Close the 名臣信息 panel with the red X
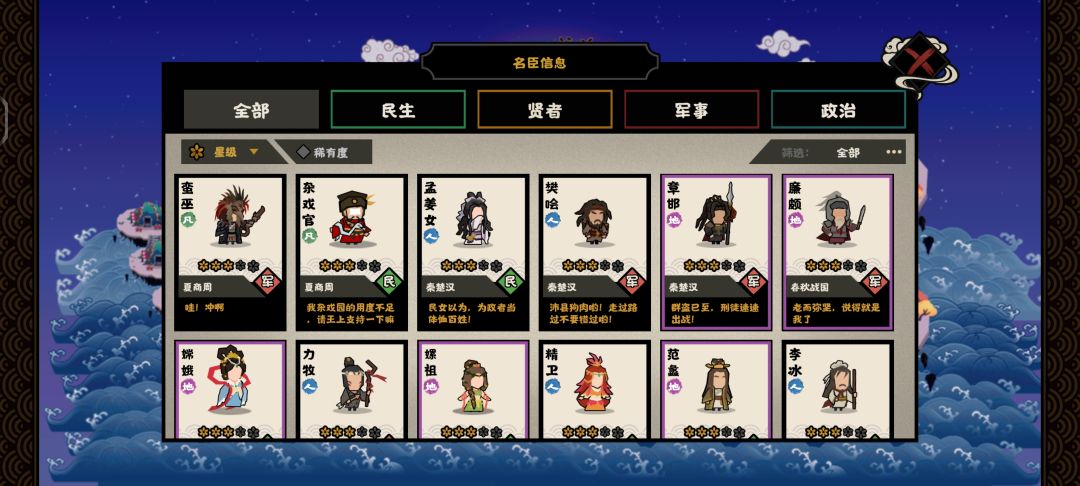The image size is (1080, 486). click(920, 63)
